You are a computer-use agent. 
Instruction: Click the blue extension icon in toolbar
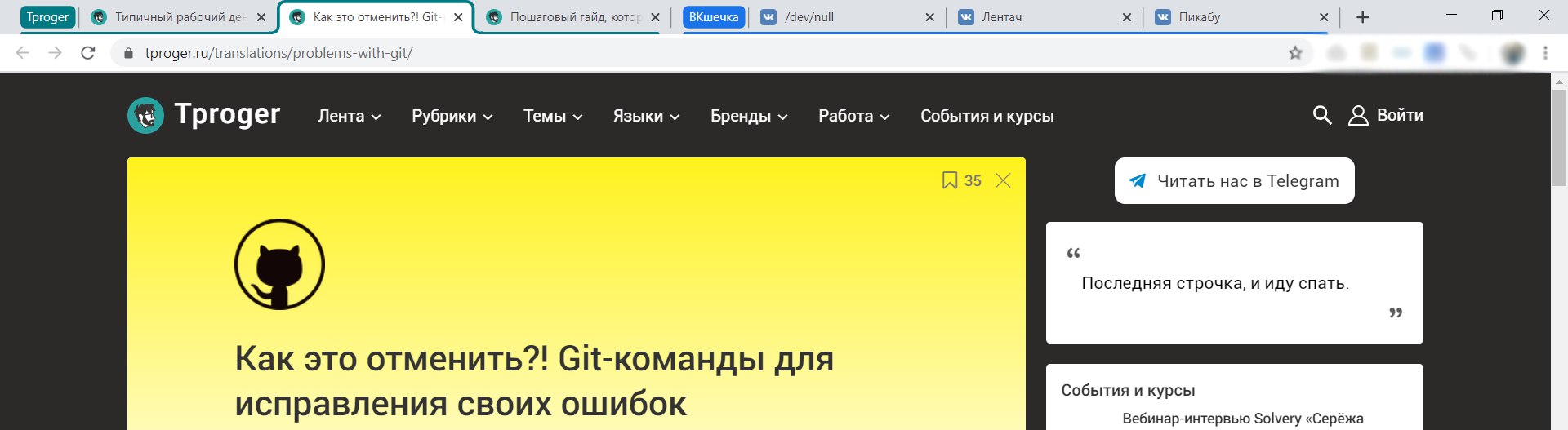click(x=1434, y=53)
